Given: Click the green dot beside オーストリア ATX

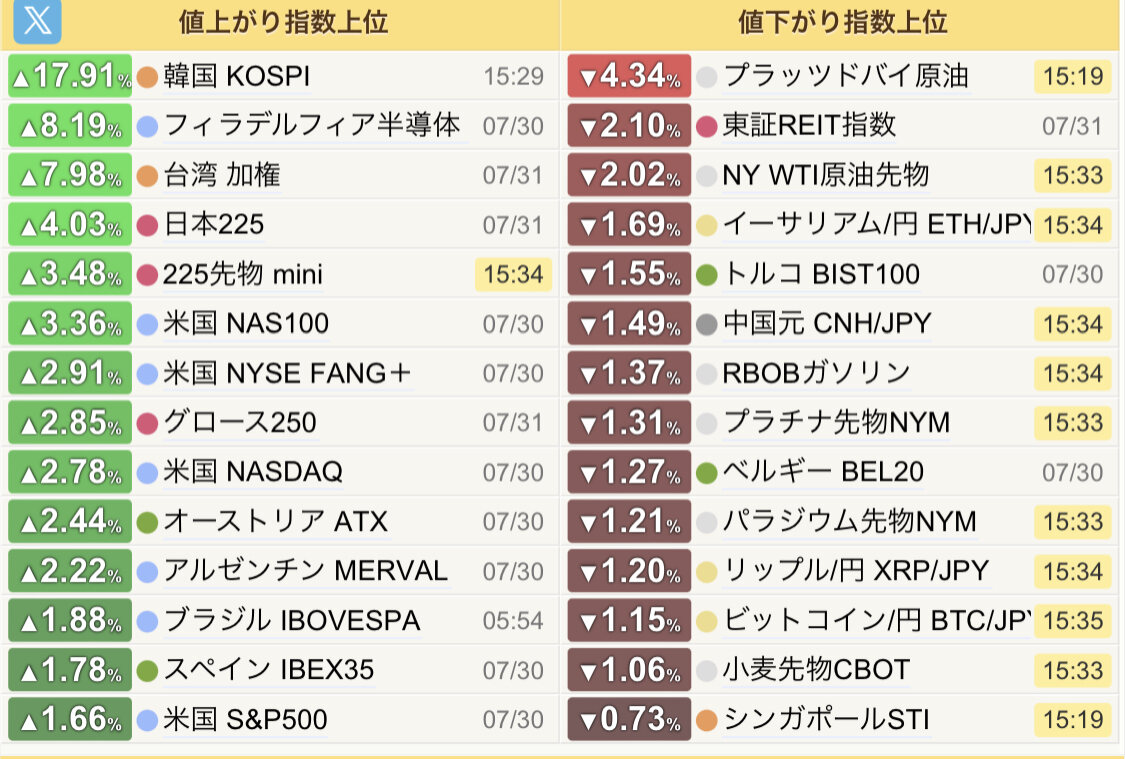Looking at the screenshot, I should click(x=147, y=522).
